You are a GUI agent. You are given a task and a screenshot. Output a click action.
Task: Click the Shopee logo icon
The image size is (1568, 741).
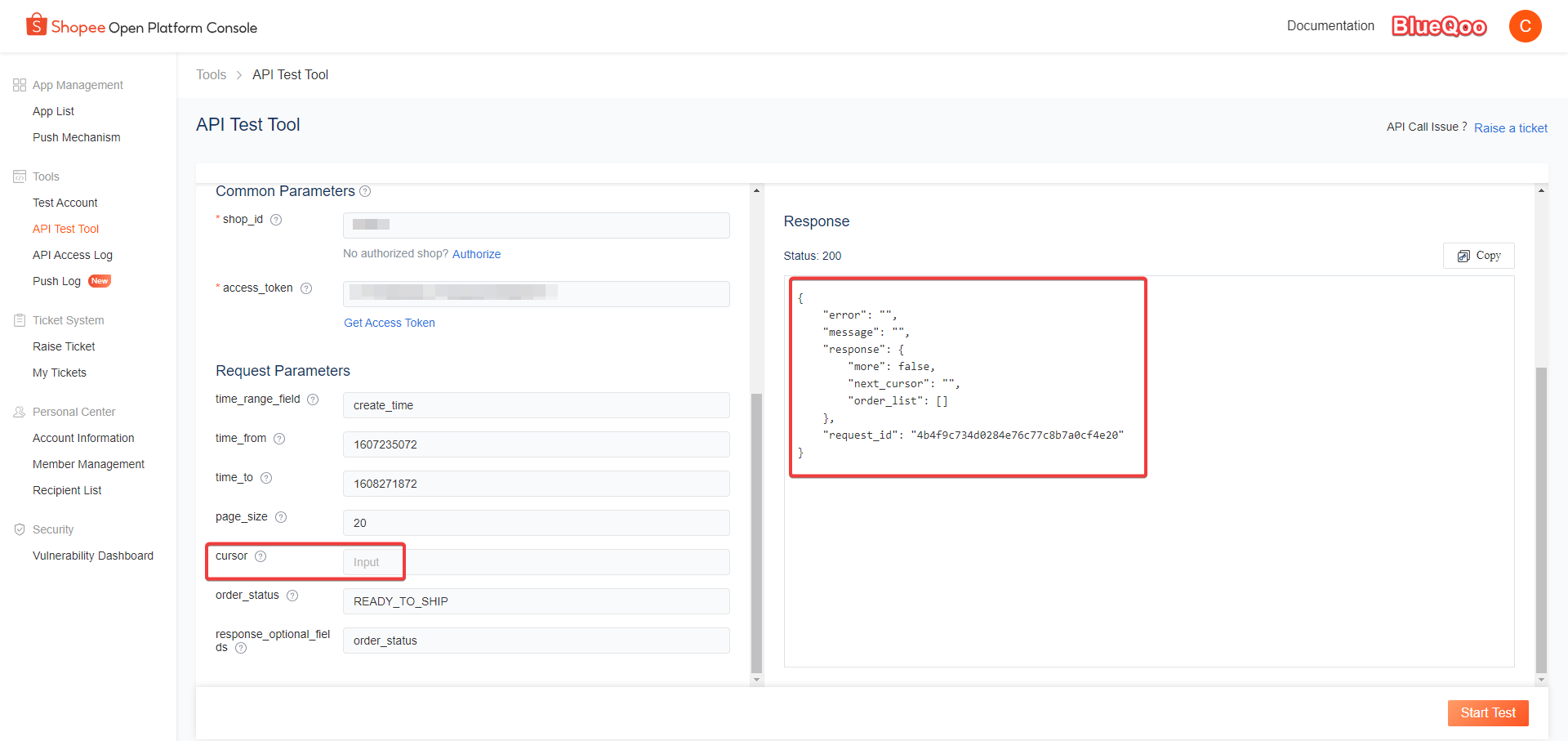pyautogui.click(x=36, y=25)
